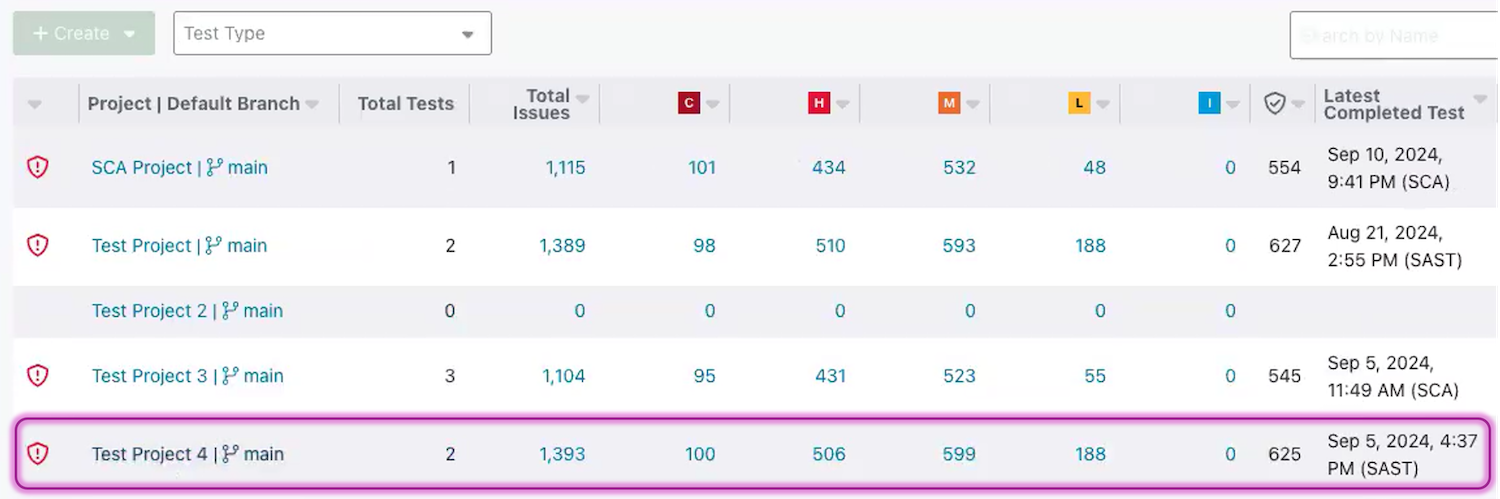Sort by Latest Completed Test arrow
Screen dimensions: 1500x499
[x=1480, y=97]
